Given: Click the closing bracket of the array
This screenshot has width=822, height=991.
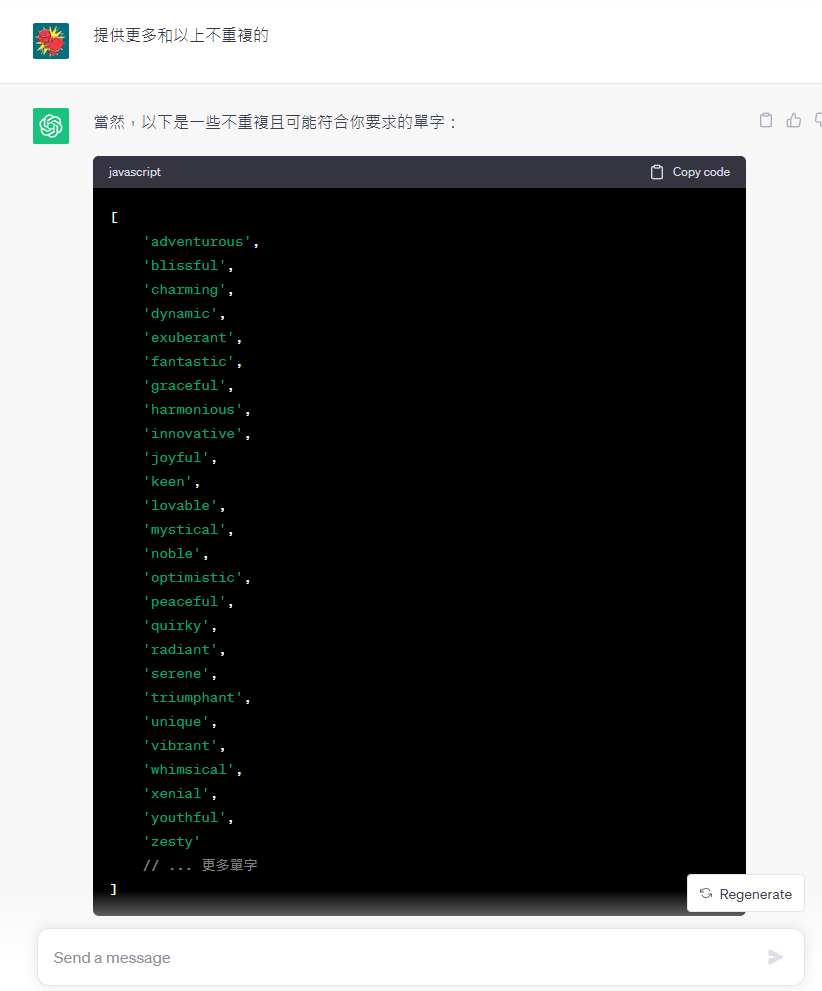Looking at the screenshot, I should coord(114,889).
